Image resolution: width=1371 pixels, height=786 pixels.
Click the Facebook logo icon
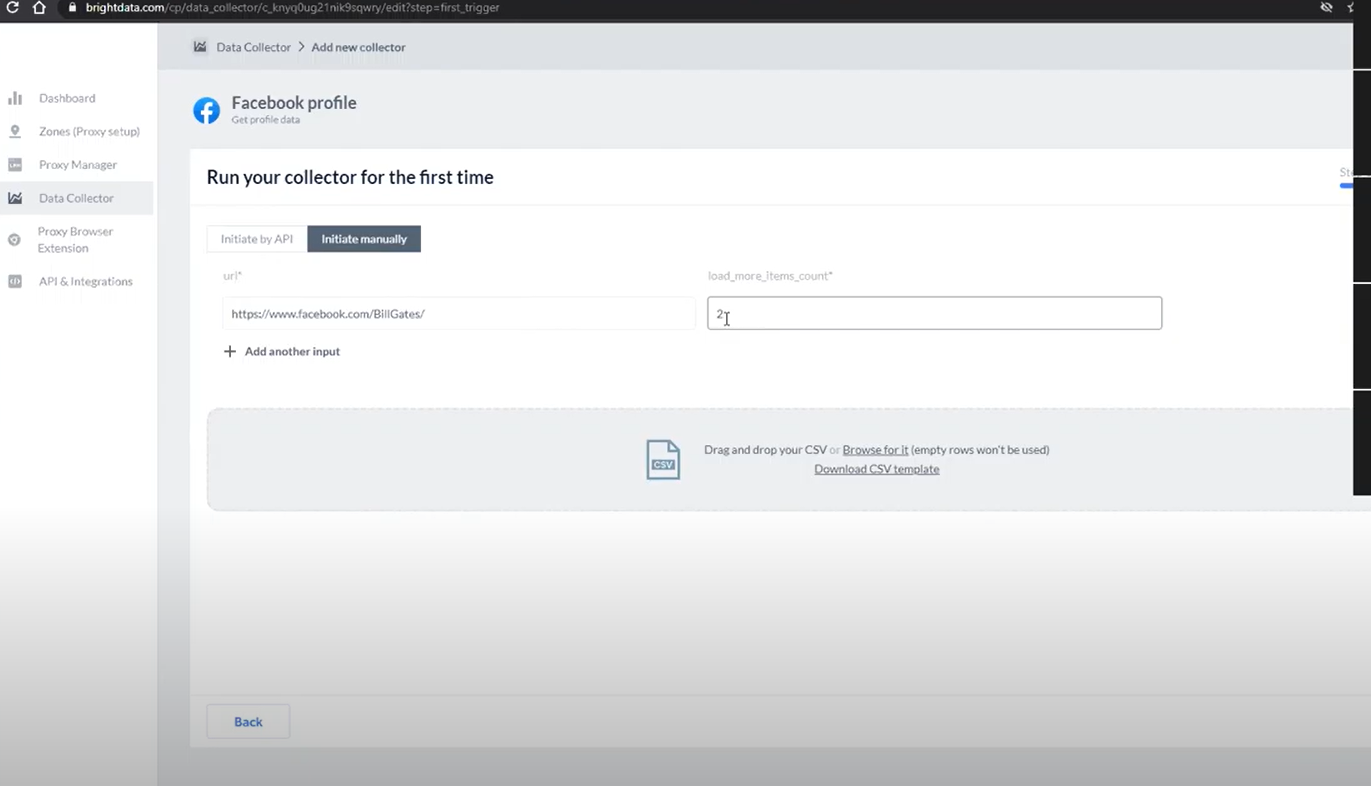(x=207, y=110)
